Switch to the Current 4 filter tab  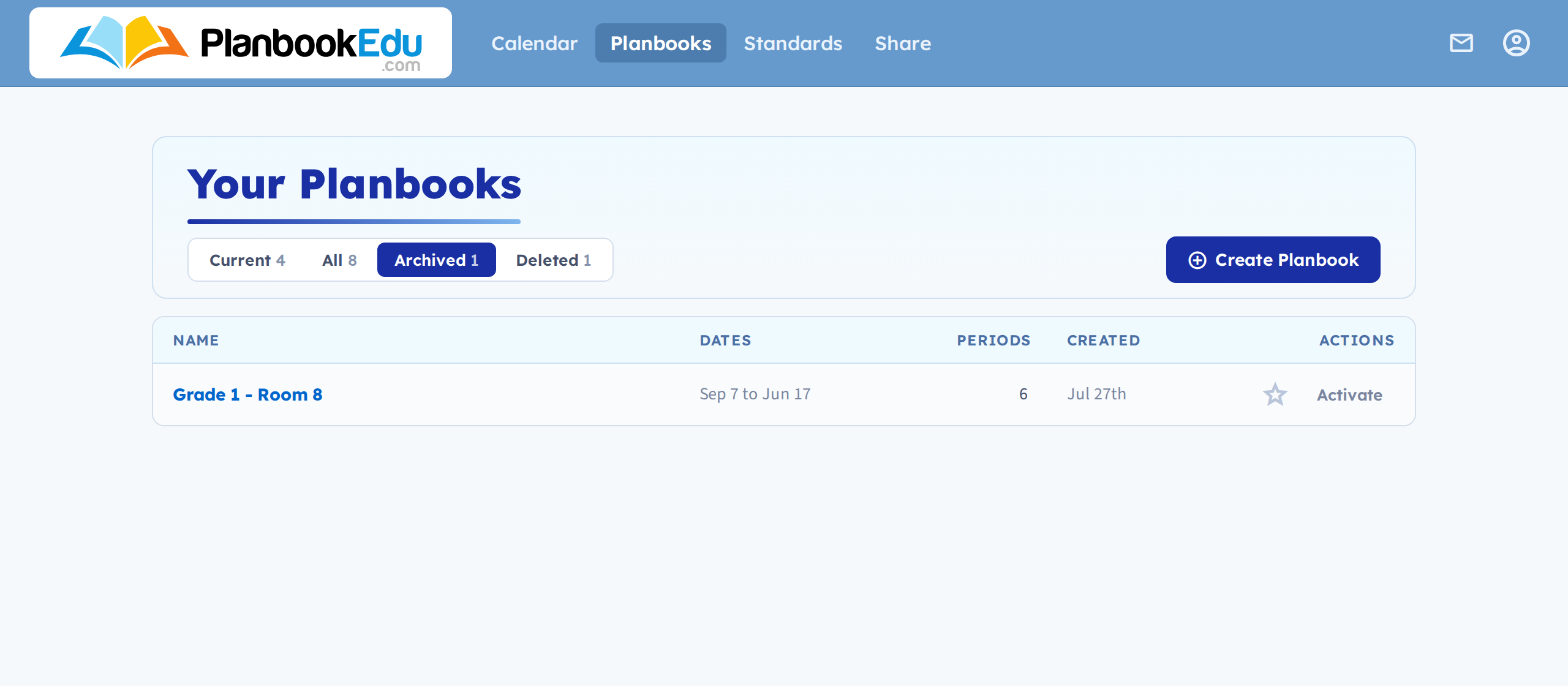247,260
